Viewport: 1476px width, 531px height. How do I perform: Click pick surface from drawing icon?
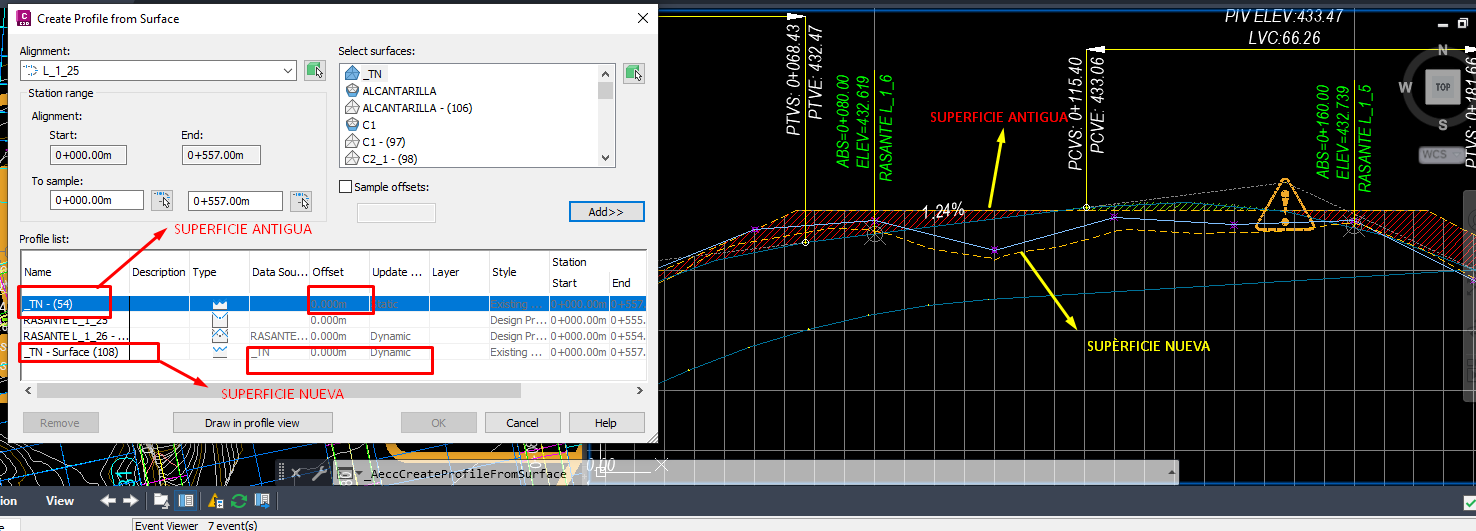click(x=633, y=73)
